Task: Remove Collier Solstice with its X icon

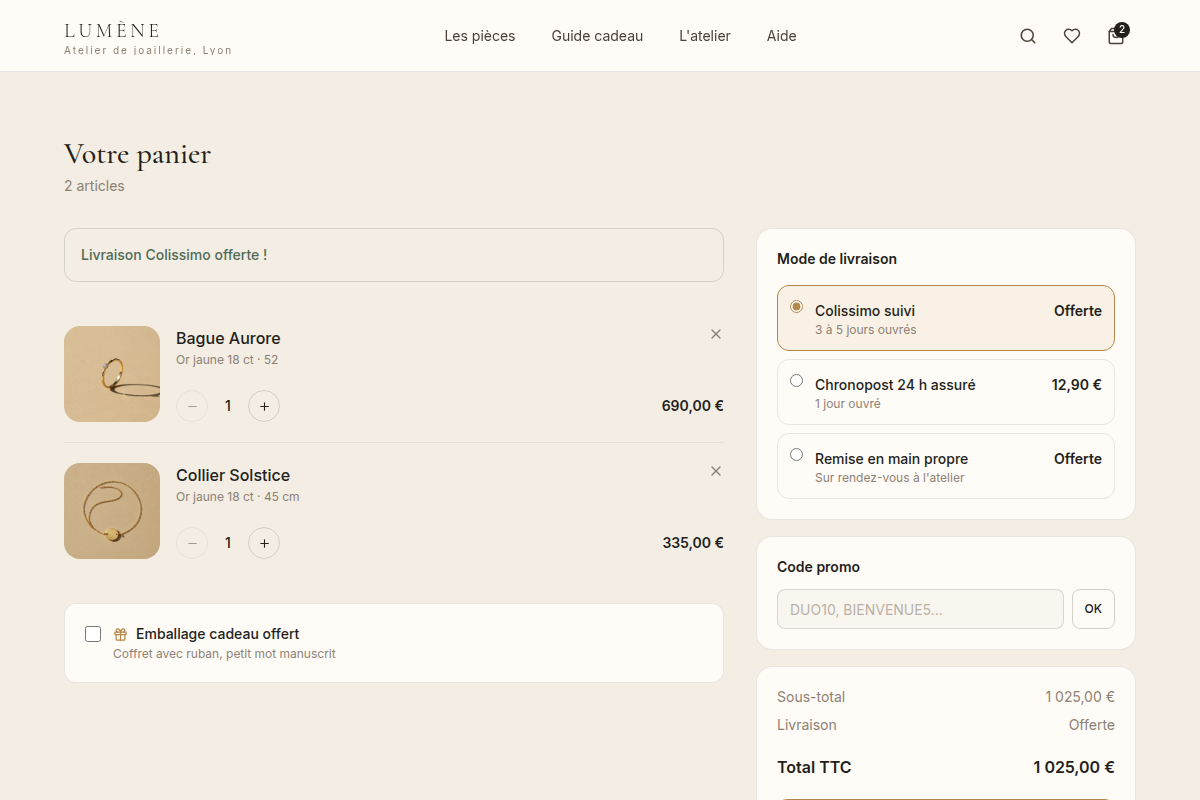Action: click(716, 471)
